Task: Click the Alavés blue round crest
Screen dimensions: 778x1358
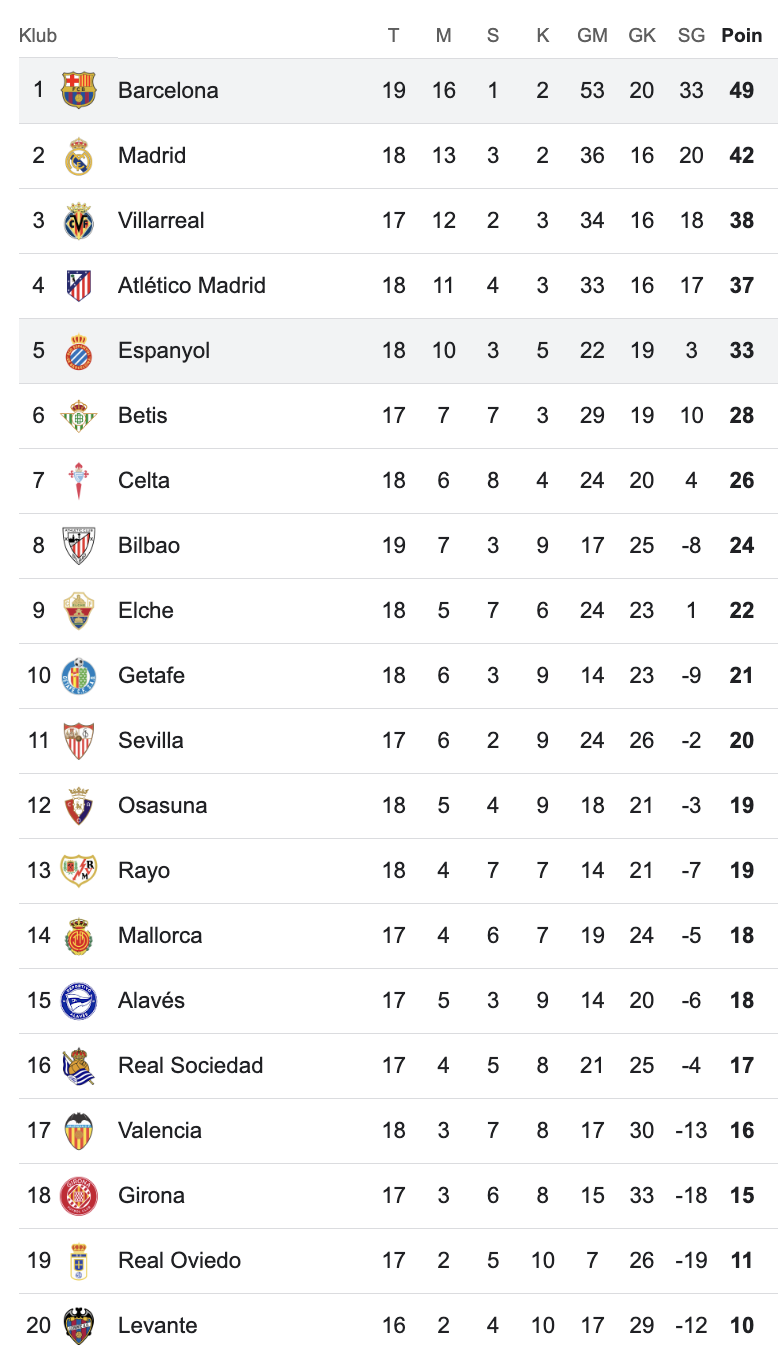Action: click(79, 1001)
